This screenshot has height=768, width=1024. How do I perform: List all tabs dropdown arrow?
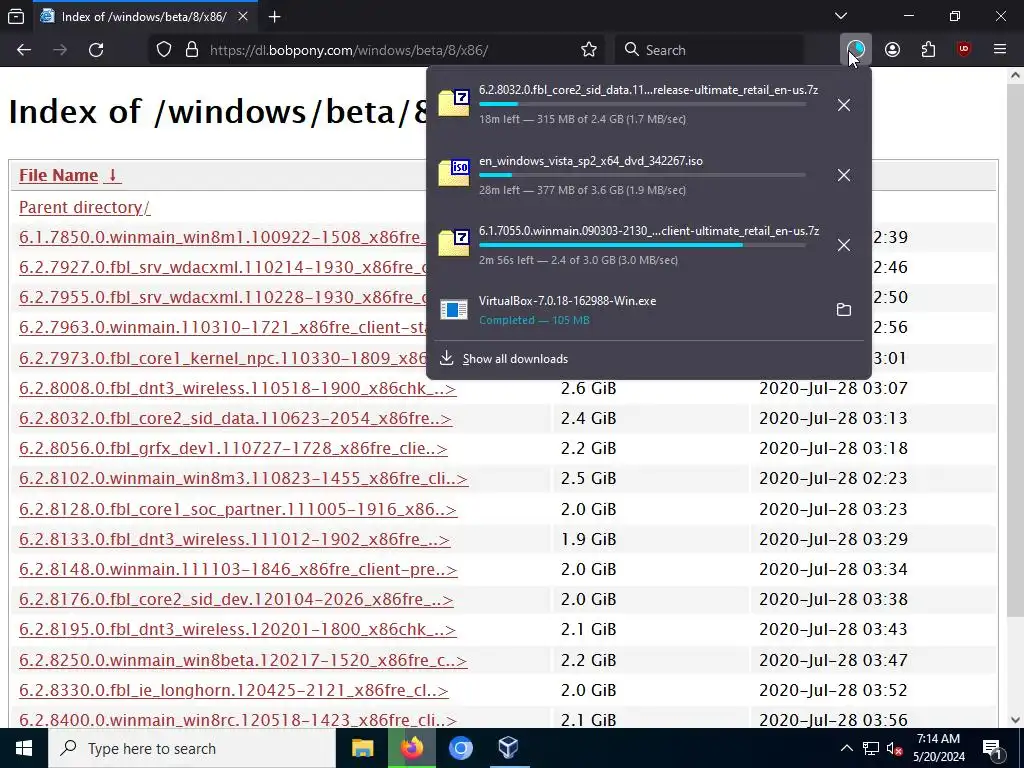tap(841, 16)
